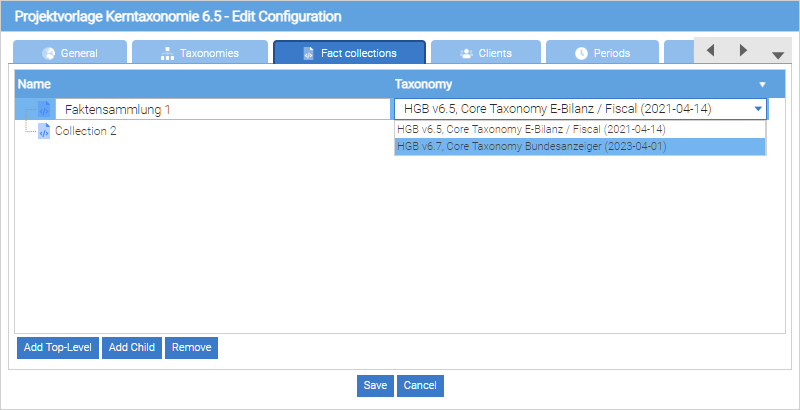Save the configuration
The height and width of the screenshot is (410, 800).
tap(375, 385)
